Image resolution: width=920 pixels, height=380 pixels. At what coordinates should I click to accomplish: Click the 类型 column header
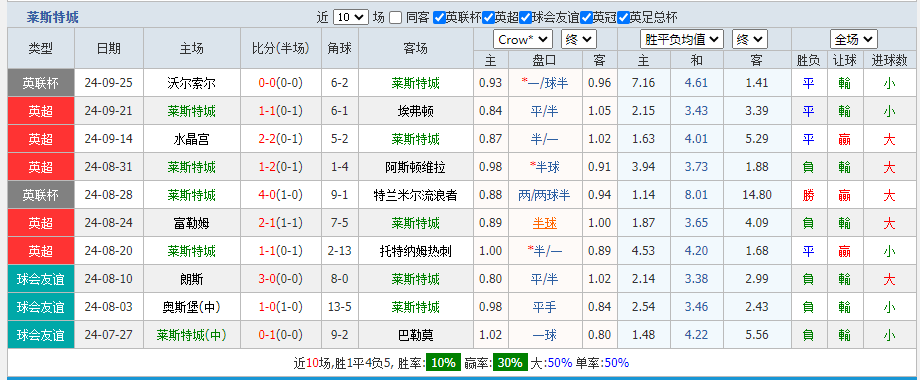pos(41,48)
